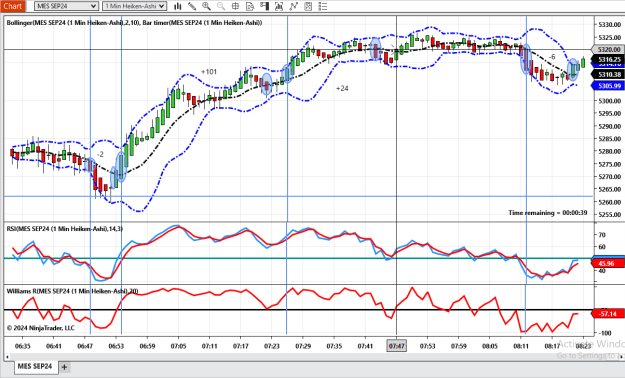
Task: Click the 5260.00 price axis label
Action: 610,202
